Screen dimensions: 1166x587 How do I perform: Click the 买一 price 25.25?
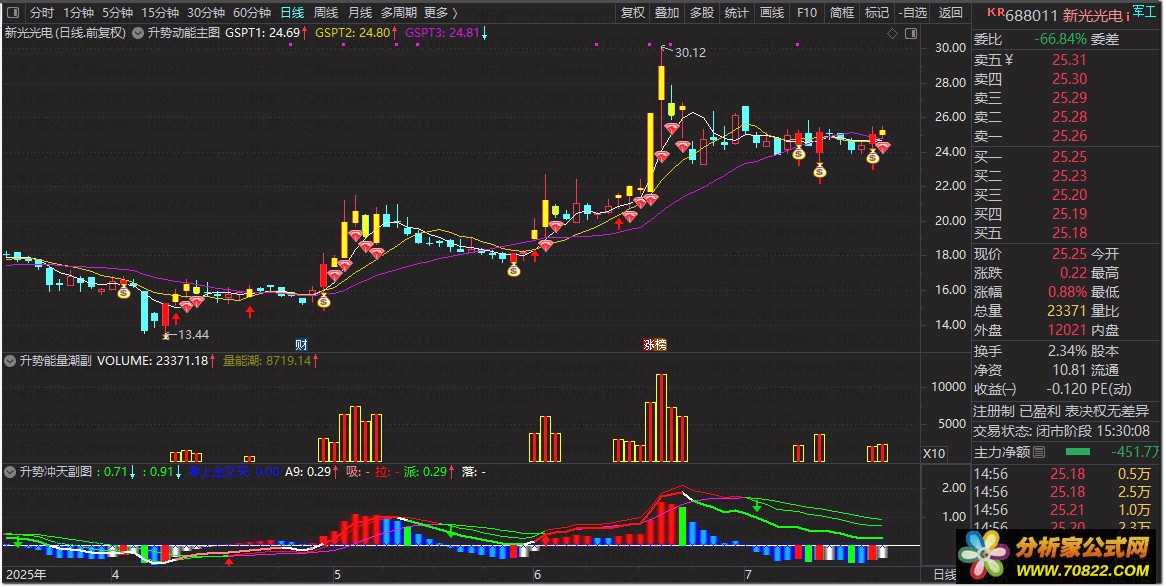click(1069, 157)
